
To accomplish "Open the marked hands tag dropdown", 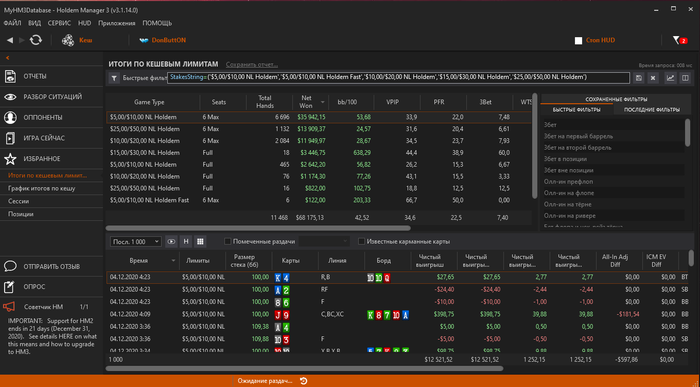I will (x=324, y=241).
